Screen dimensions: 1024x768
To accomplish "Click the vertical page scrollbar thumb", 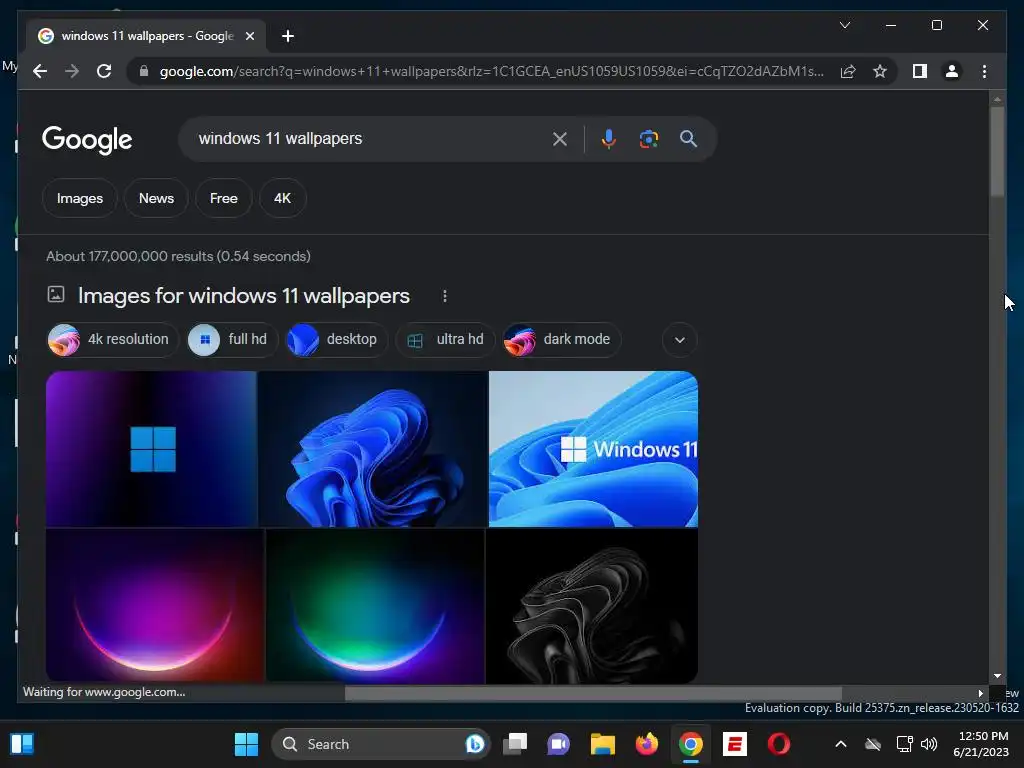I will (997, 152).
